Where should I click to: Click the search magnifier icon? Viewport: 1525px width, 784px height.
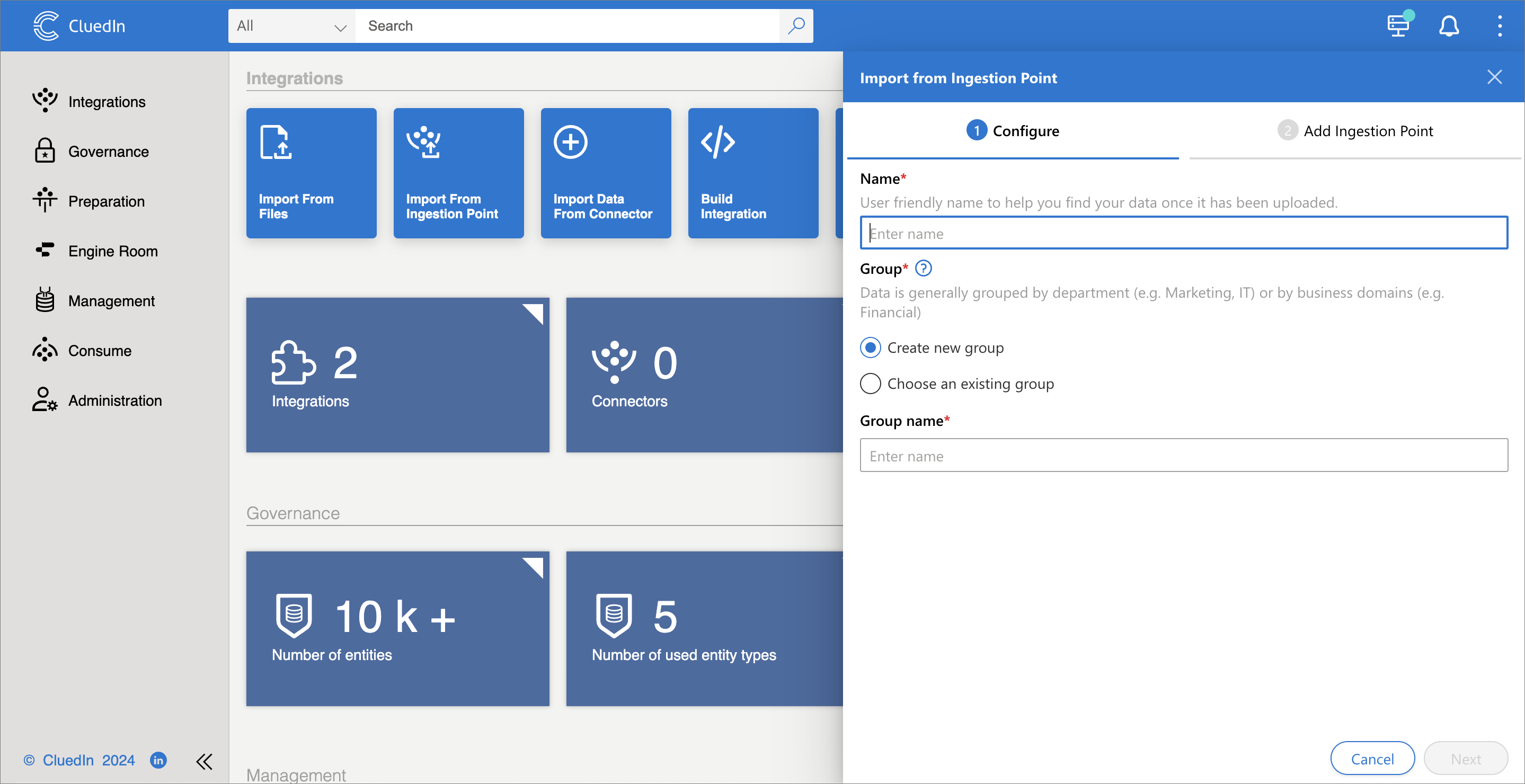click(x=796, y=25)
